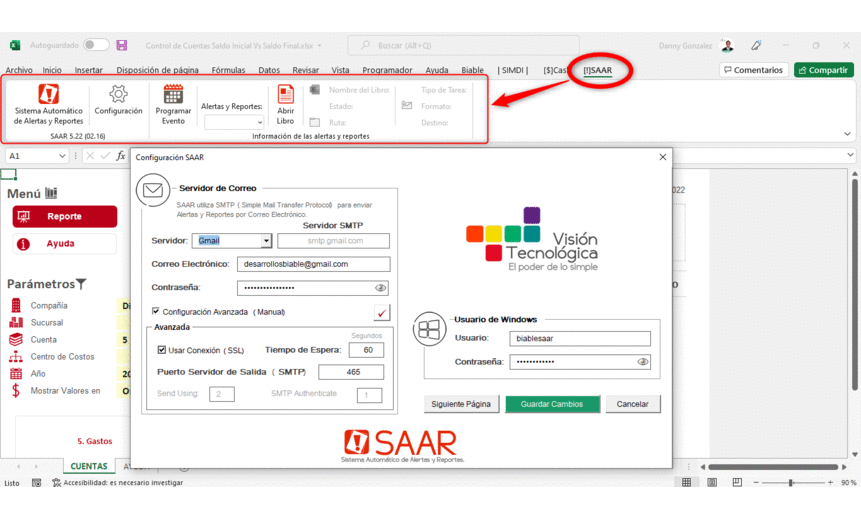Open the Servidor Gmail dropdown

coord(266,241)
